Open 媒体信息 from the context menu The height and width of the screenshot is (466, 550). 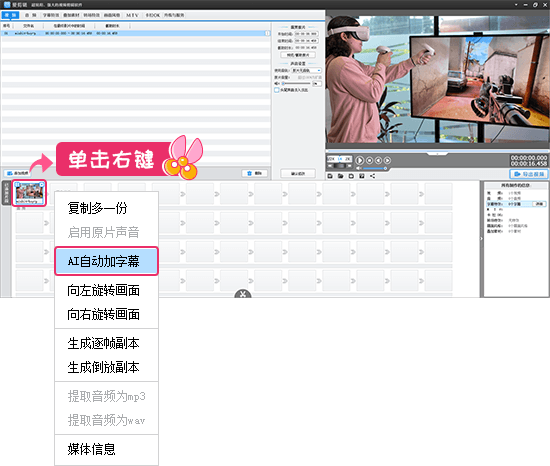click(x=106, y=449)
